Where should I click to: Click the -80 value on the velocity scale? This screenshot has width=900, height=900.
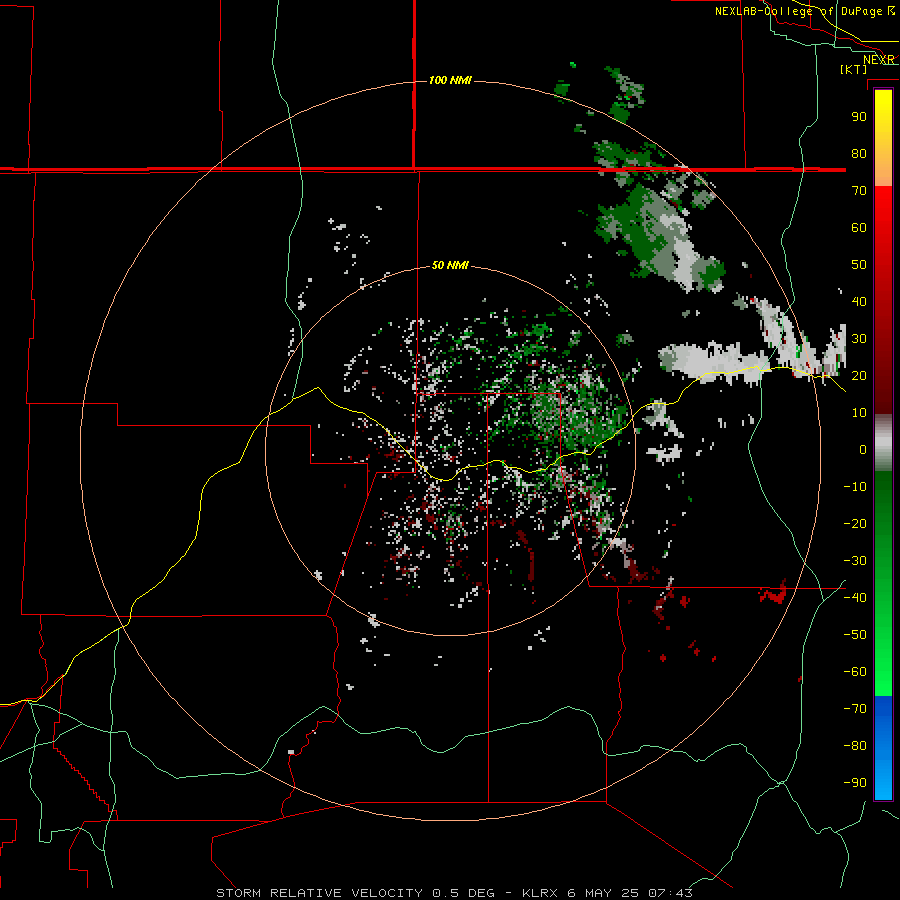click(x=855, y=746)
